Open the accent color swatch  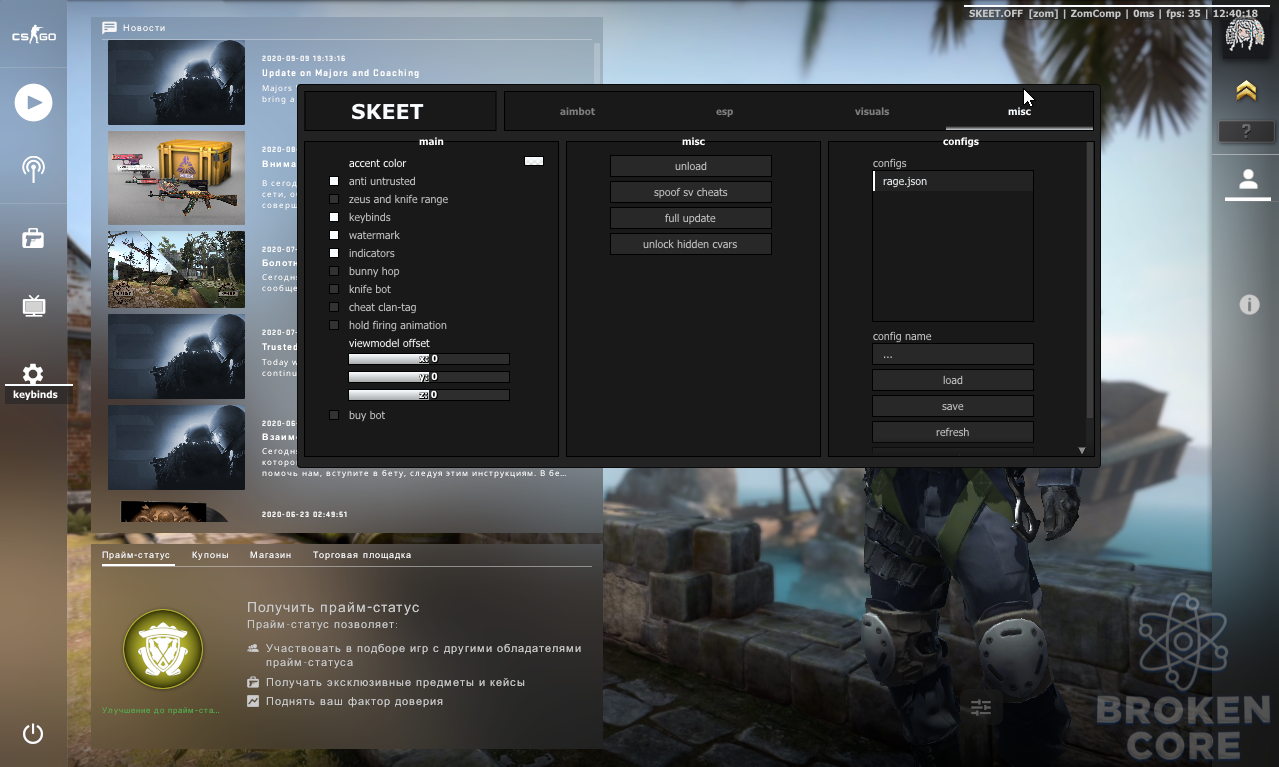click(x=534, y=161)
